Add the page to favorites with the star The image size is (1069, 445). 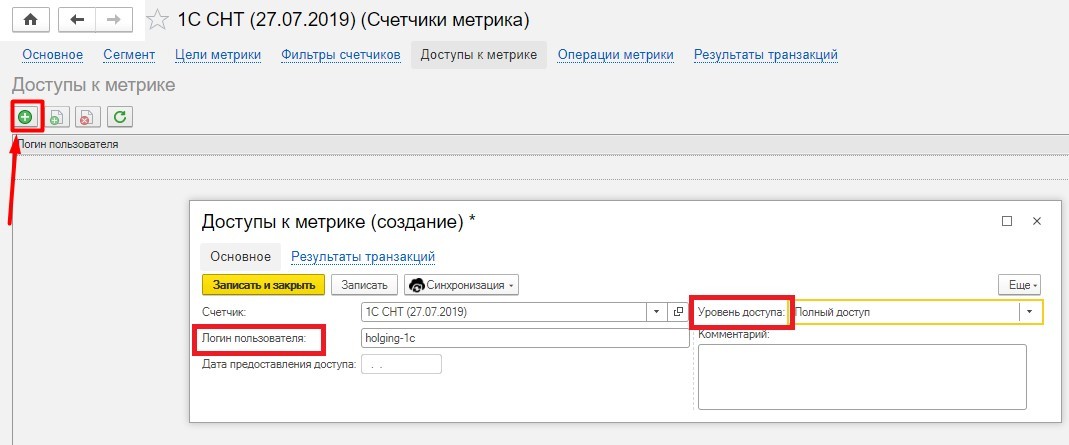click(158, 20)
